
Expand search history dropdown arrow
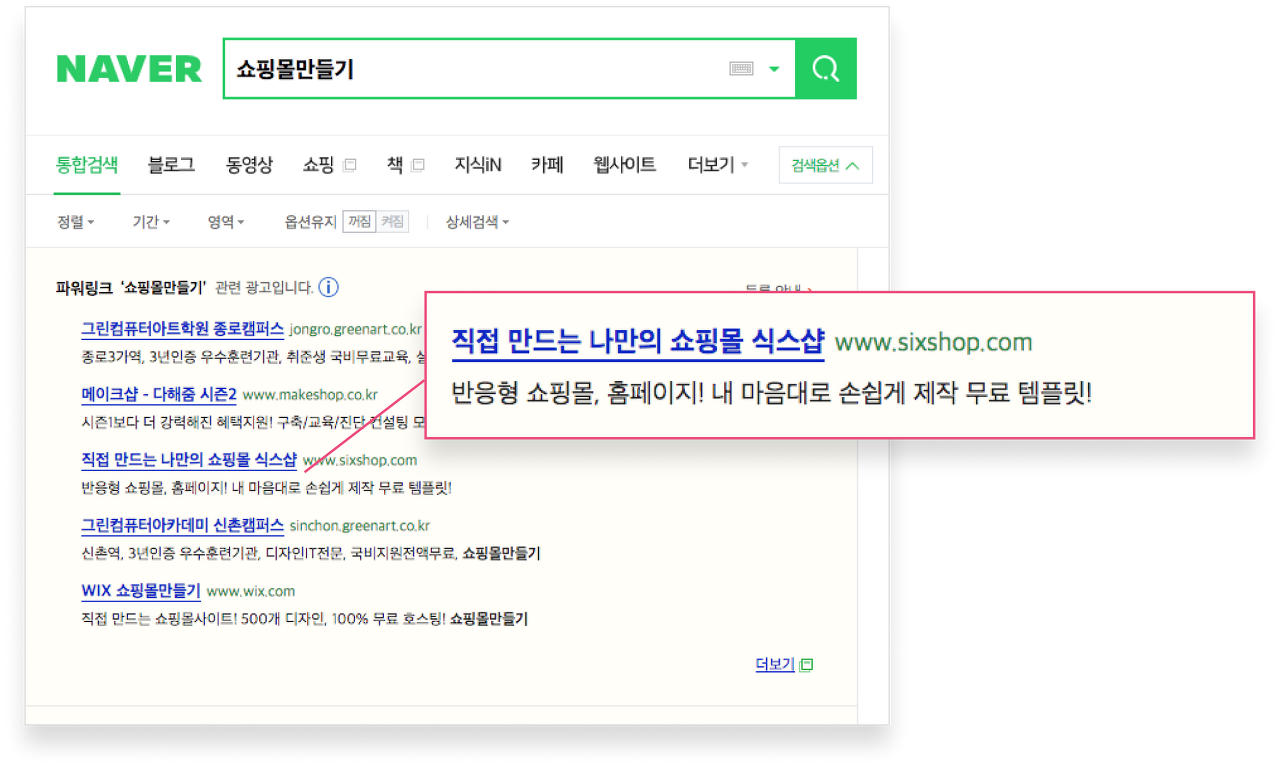[x=773, y=69]
